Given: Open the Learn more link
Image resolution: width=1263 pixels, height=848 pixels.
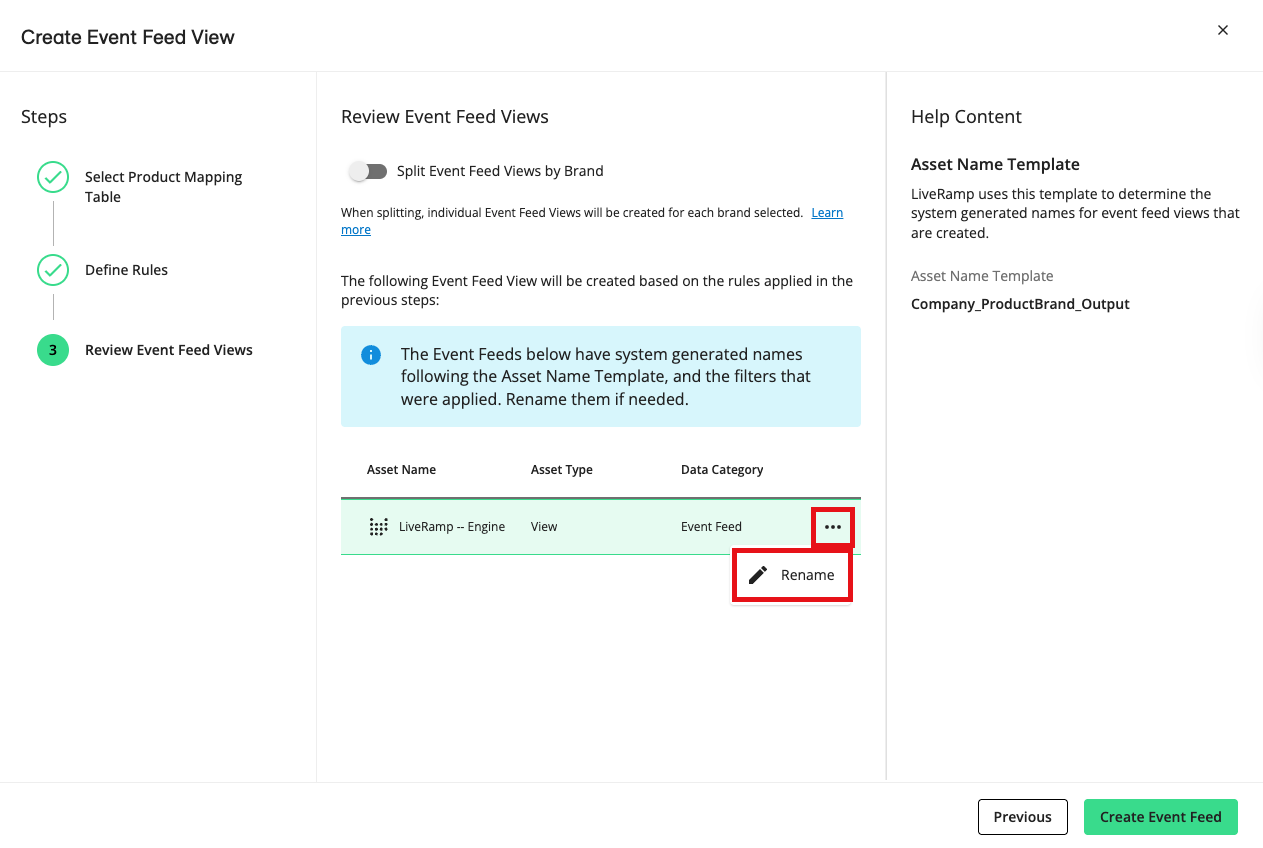Looking at the screenshot, I should point(826,213).
